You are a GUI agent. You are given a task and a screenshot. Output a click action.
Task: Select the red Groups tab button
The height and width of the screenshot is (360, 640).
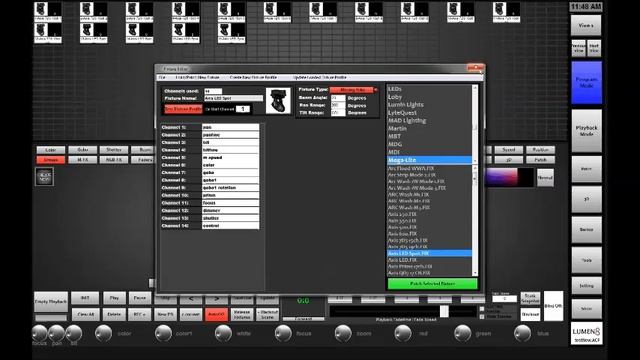pos(51,160)
